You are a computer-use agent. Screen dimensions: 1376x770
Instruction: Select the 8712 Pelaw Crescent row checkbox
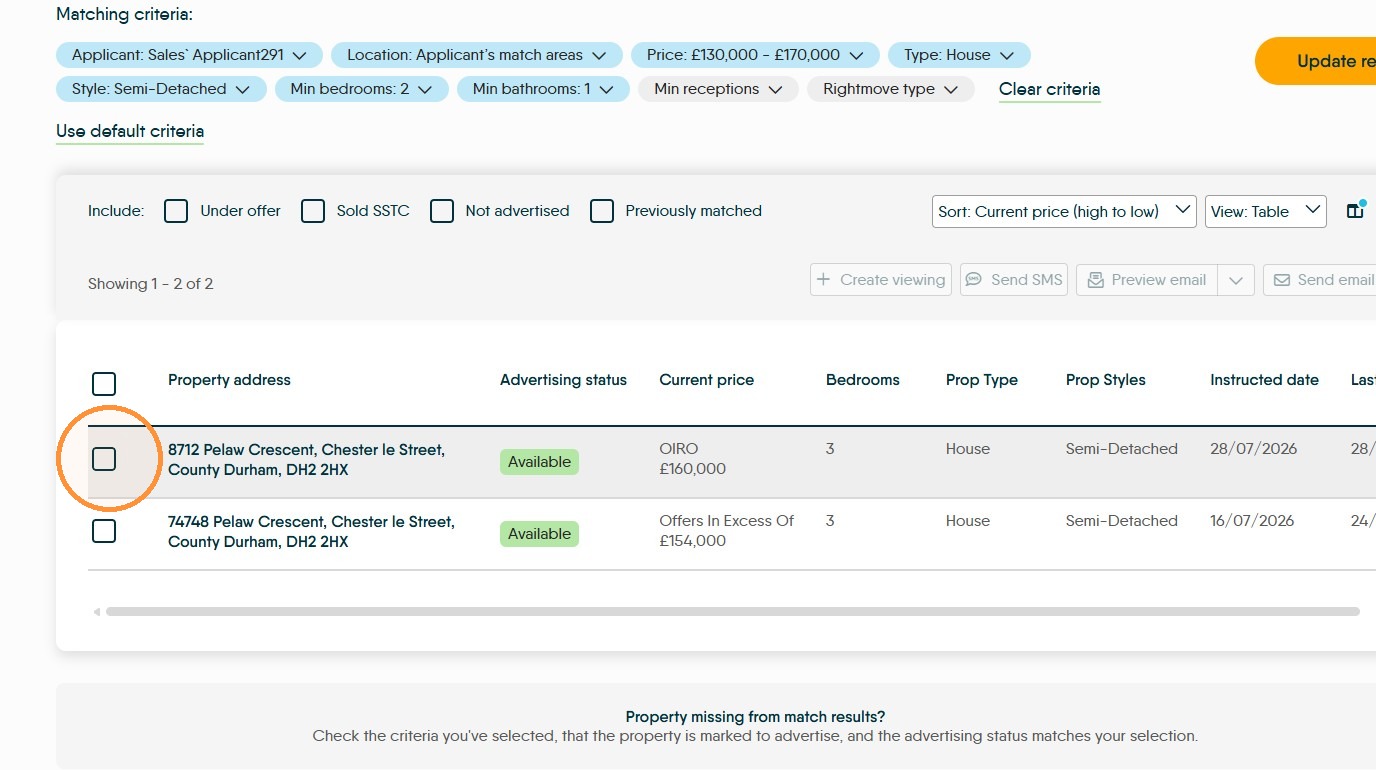(104, 459)
